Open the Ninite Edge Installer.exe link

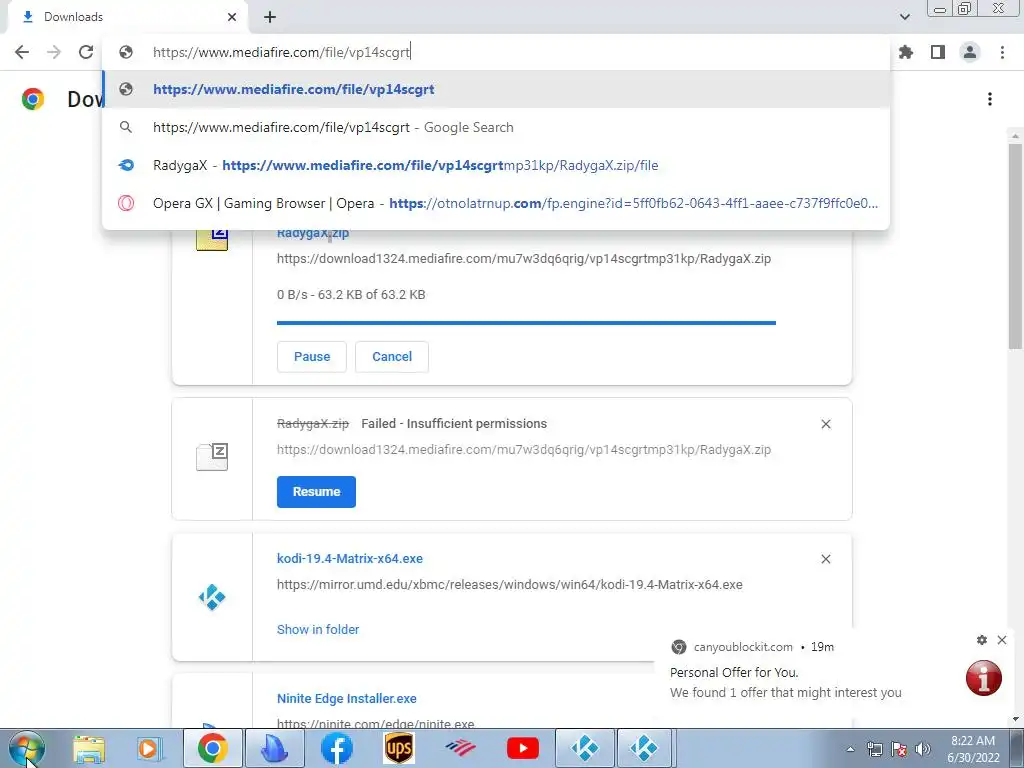click(347, 699)
